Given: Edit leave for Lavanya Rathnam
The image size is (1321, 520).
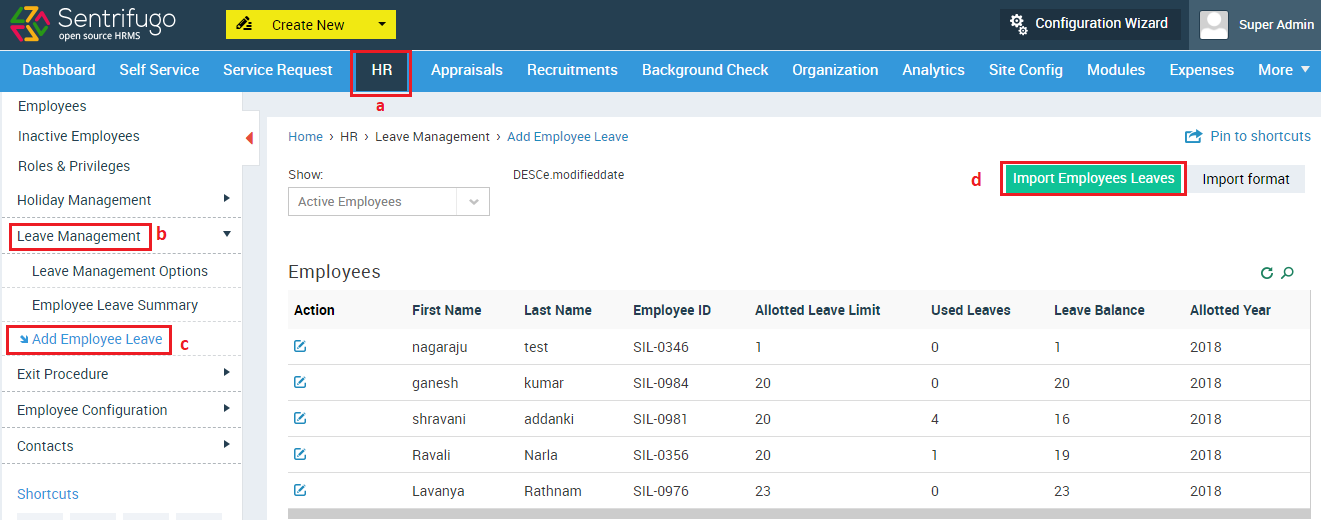Looking at the screenshot, I should (x=300, y=490).
